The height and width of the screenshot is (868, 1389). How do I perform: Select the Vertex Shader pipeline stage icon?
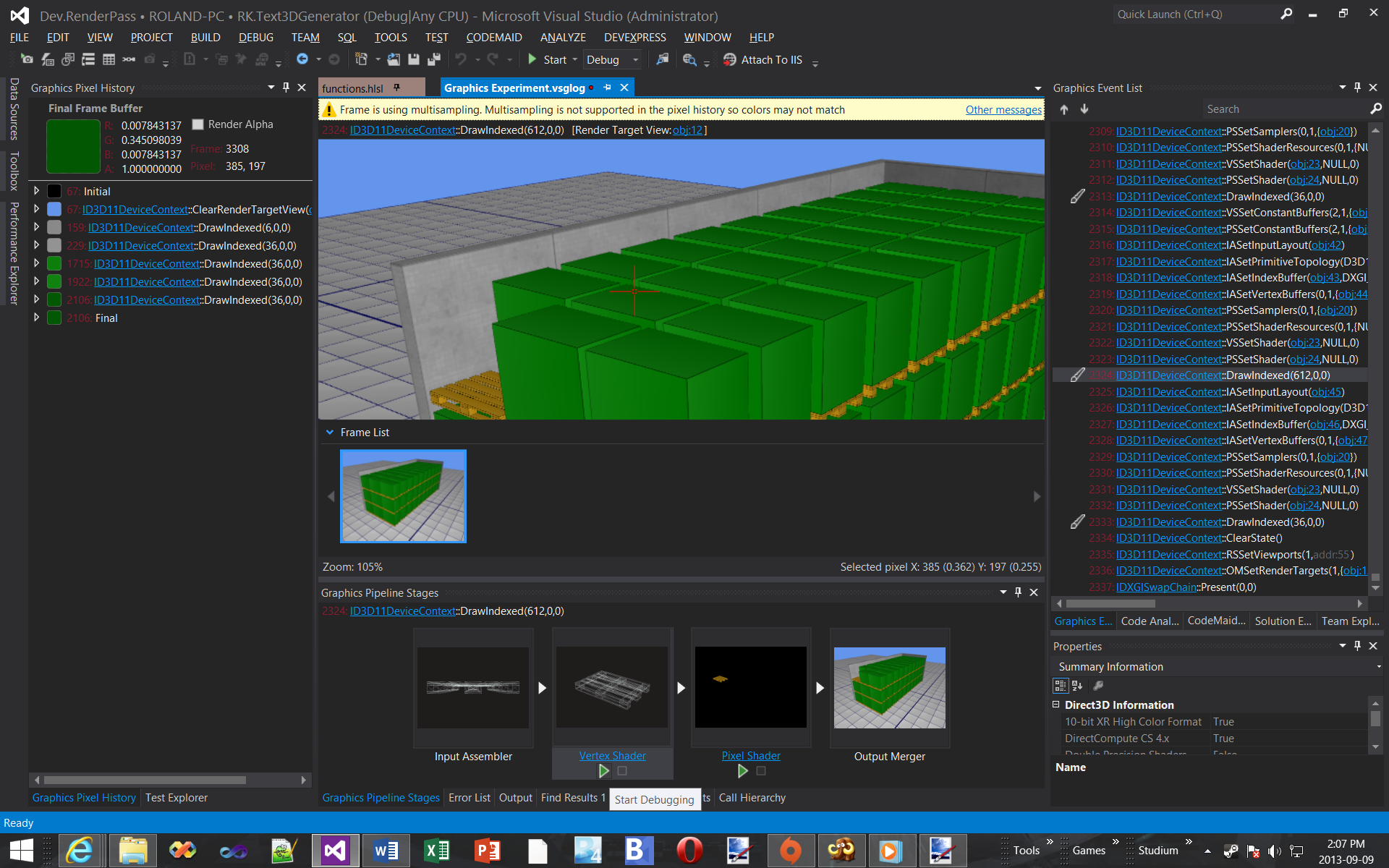[612, 687]
